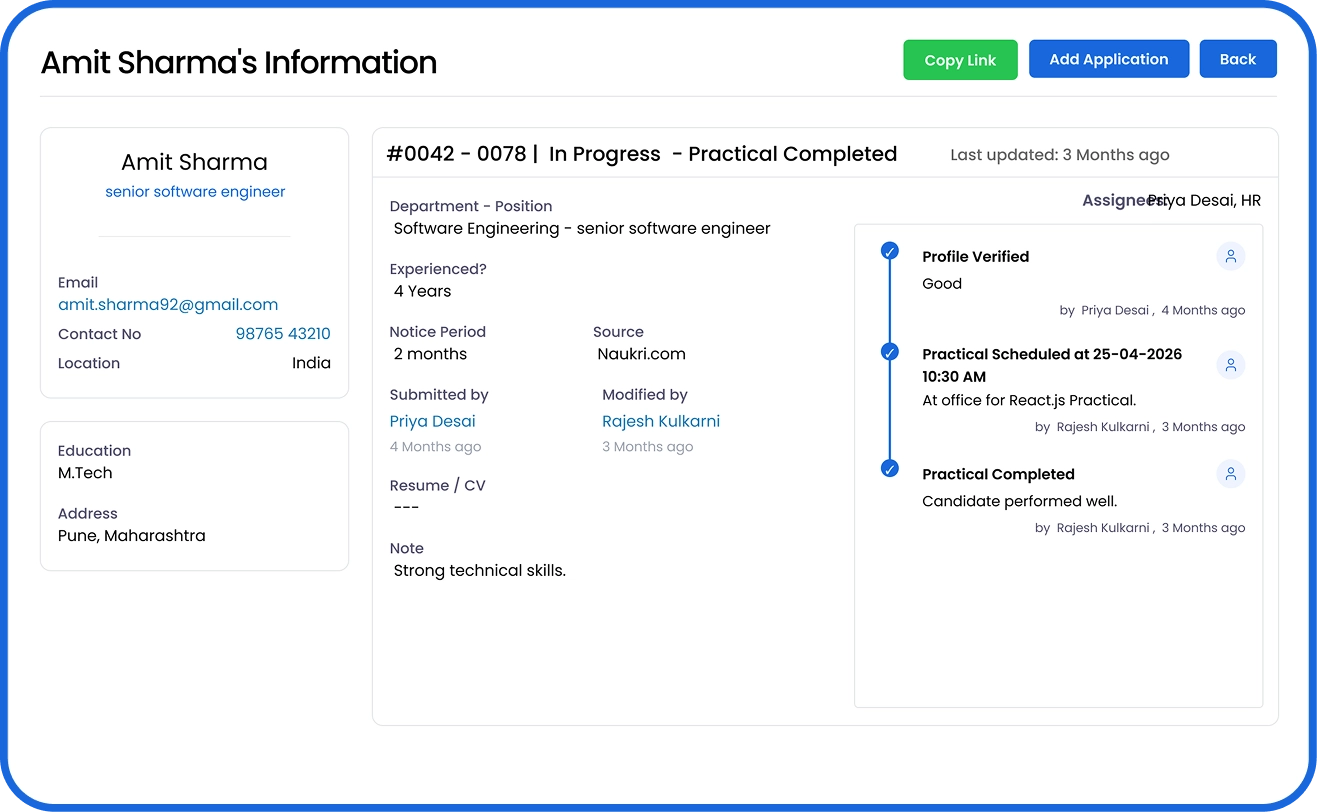Click the 'Good' comment under Profile Verified
This screenshot has width=1317, height=812.
pyautogui.click(x=942, y=284)
